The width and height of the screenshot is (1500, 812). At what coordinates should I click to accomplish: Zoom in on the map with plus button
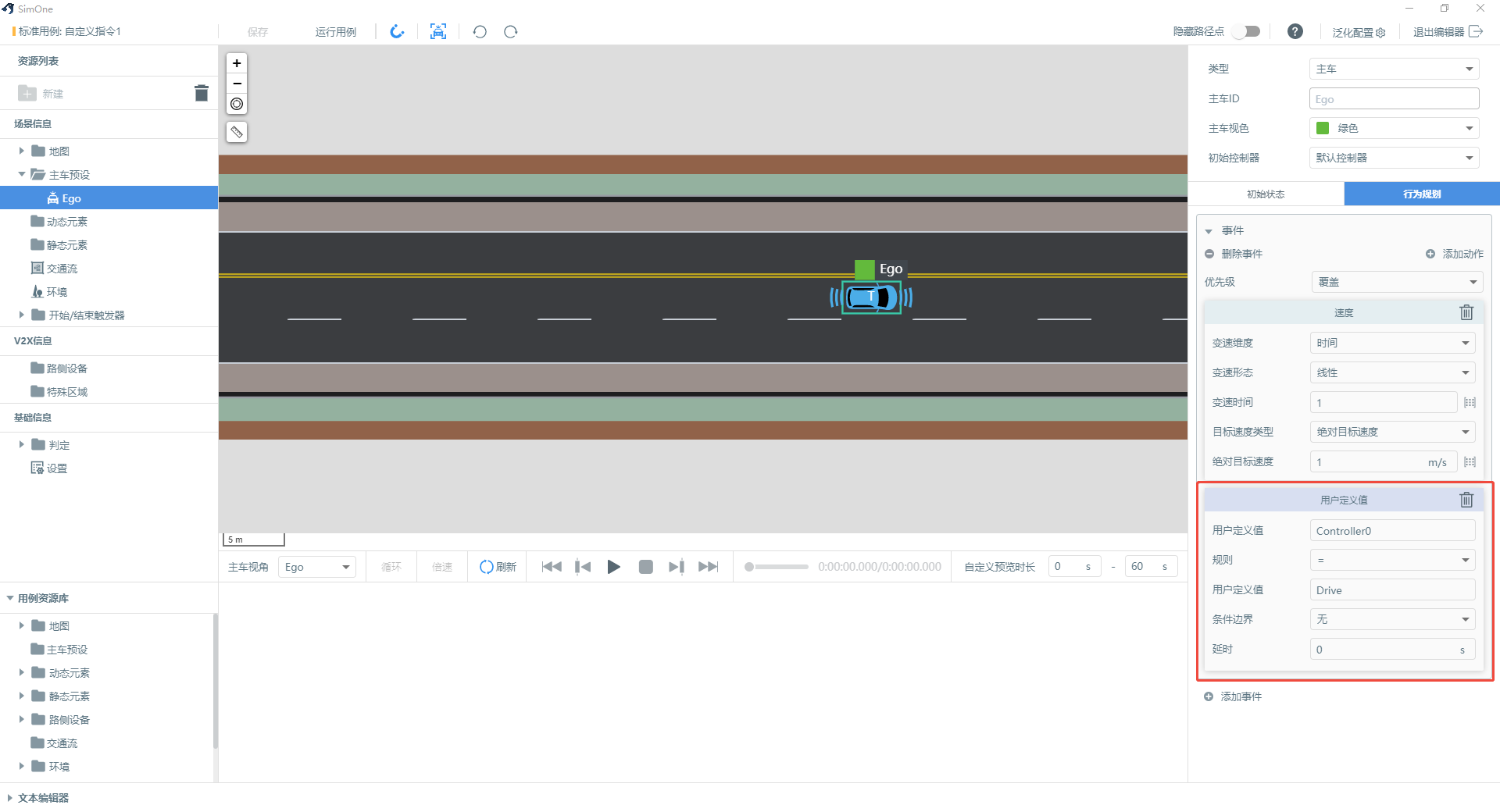pyautogui.click(x=237, y=63)
